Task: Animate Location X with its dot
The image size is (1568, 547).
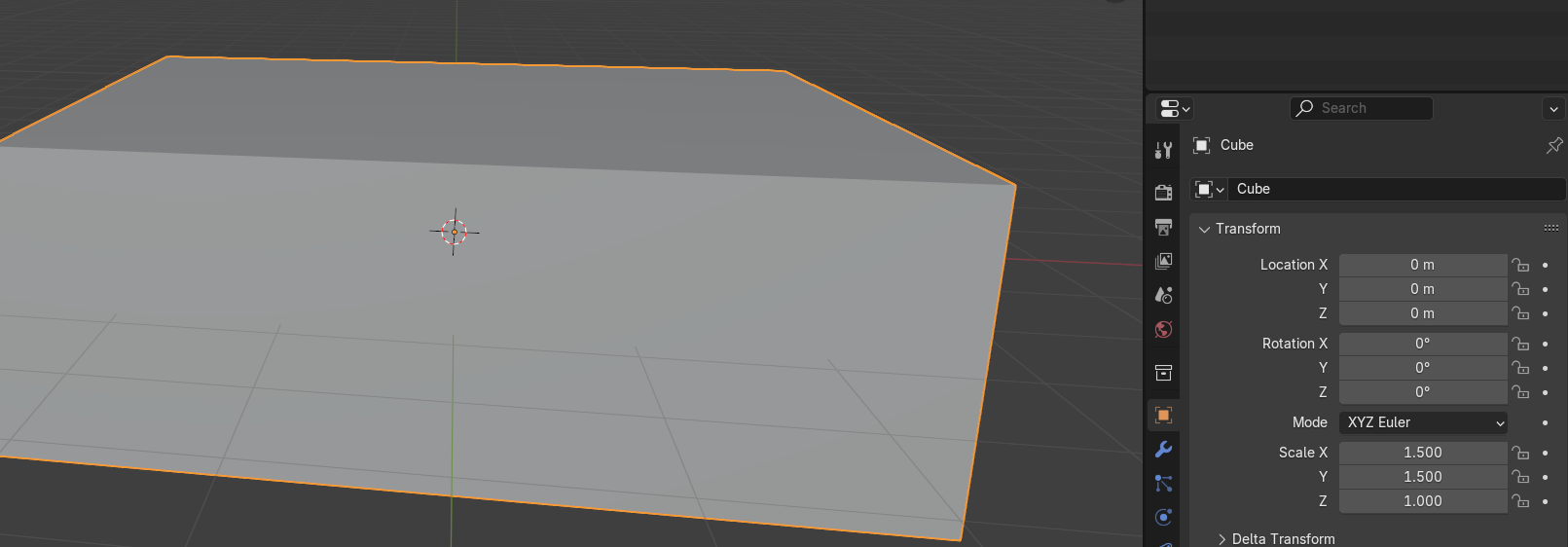Action: coord(1545,265)
